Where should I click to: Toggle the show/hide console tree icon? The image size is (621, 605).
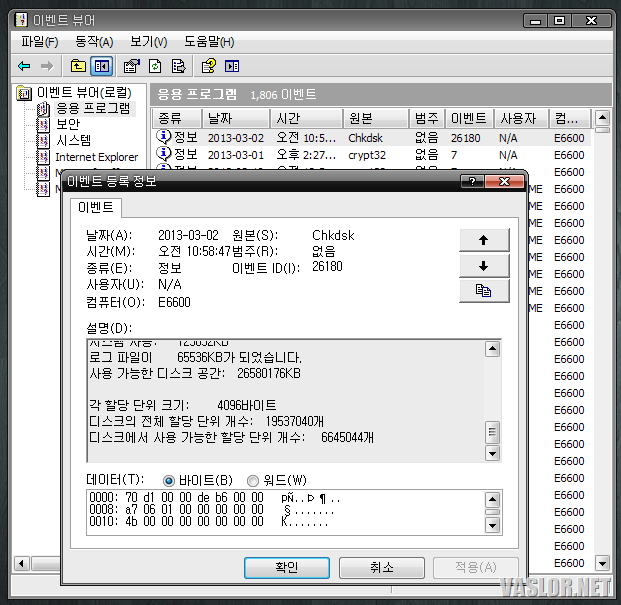101,66
